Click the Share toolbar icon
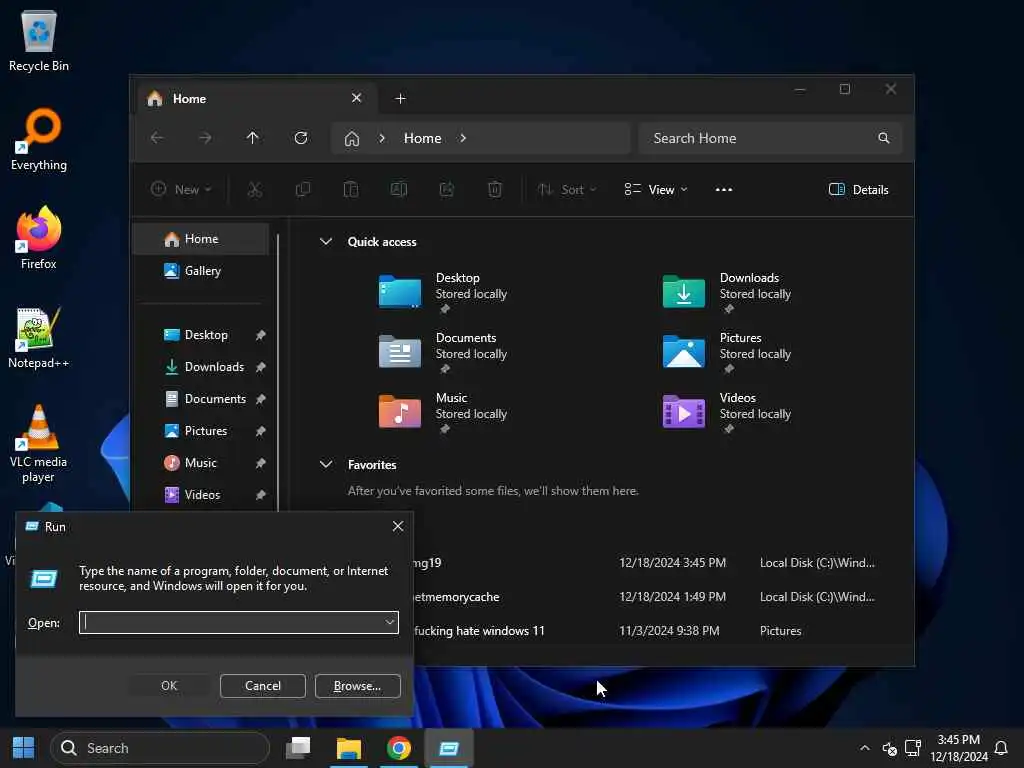Image resolution: width=1024 pixels, height=768 pixels. 447,189
